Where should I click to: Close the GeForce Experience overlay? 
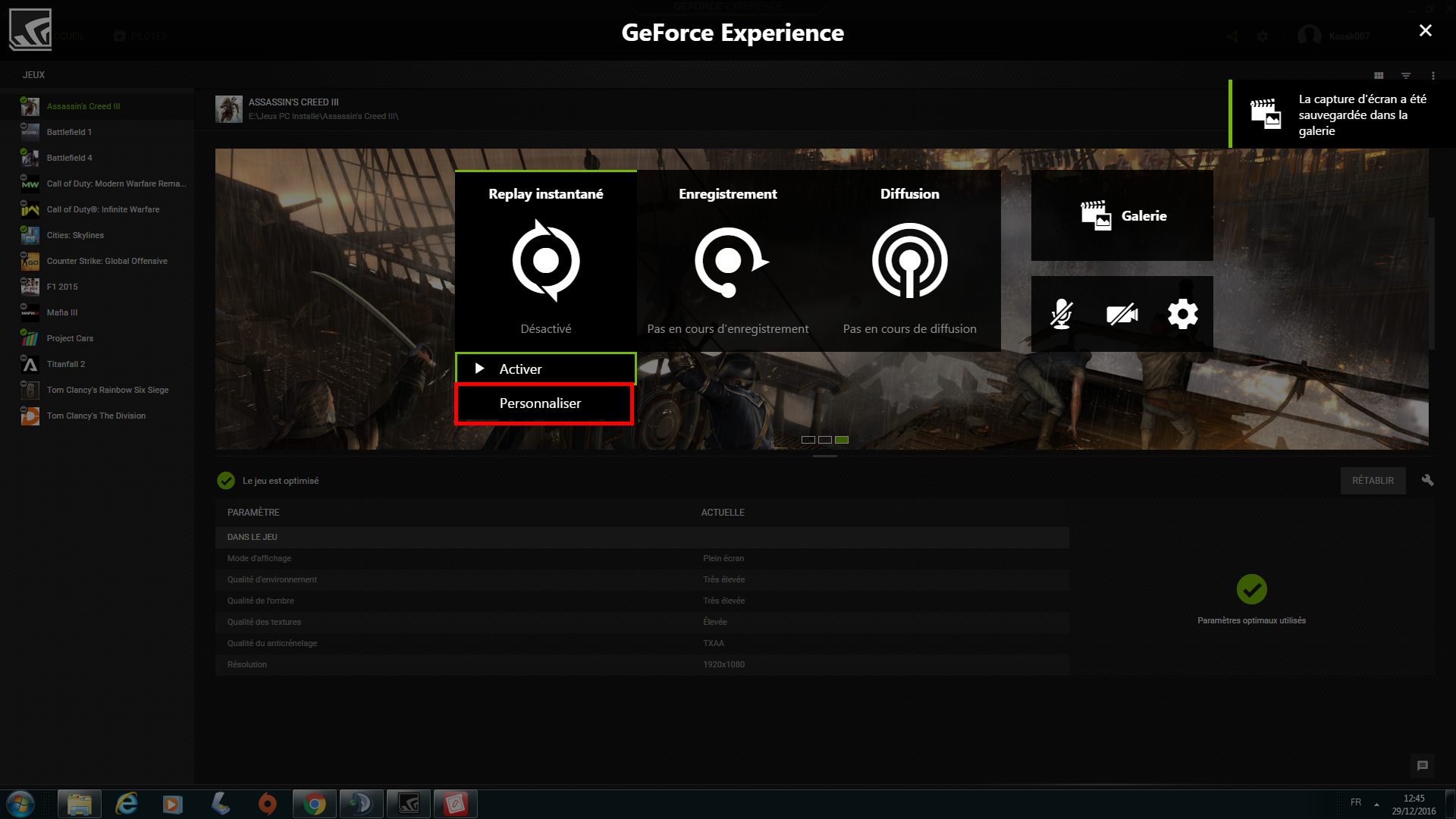point(1426,30)
